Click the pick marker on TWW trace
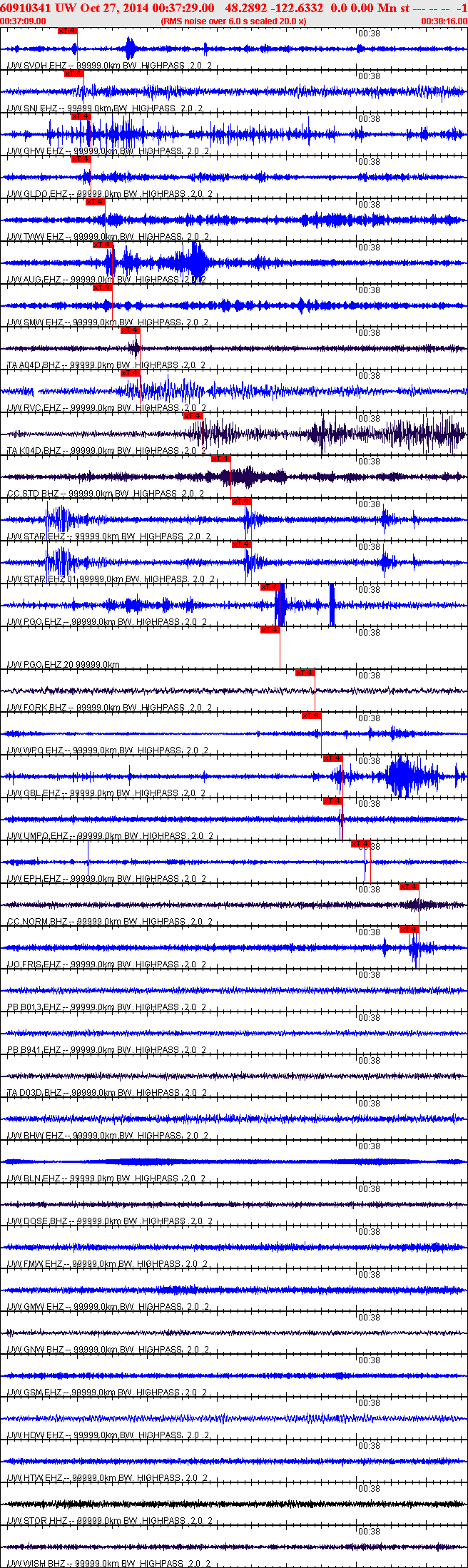 tap(96, 202)
